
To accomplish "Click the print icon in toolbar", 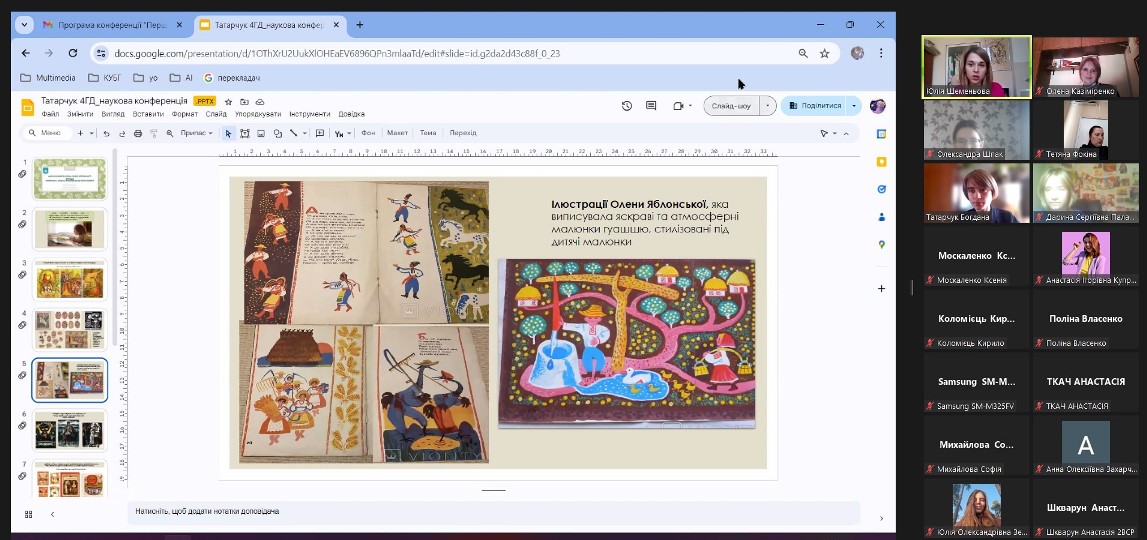I will point(136,133).
